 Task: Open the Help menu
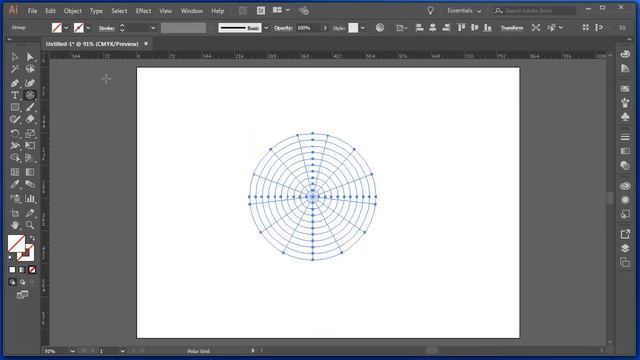(218, 11)
